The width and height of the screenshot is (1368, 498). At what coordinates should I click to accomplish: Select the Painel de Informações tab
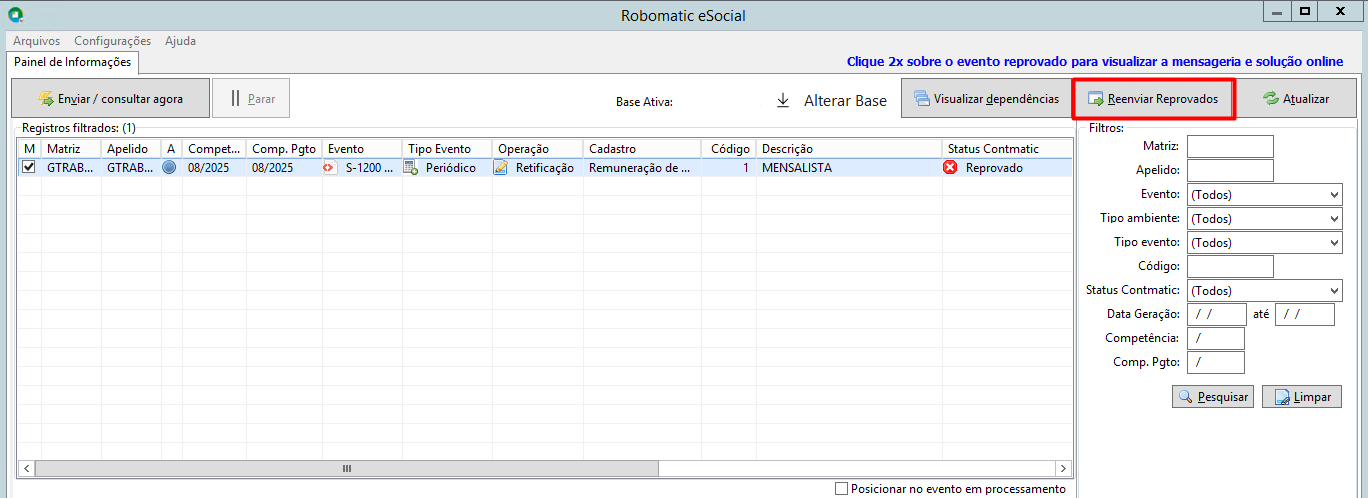(x=73, y=62)
